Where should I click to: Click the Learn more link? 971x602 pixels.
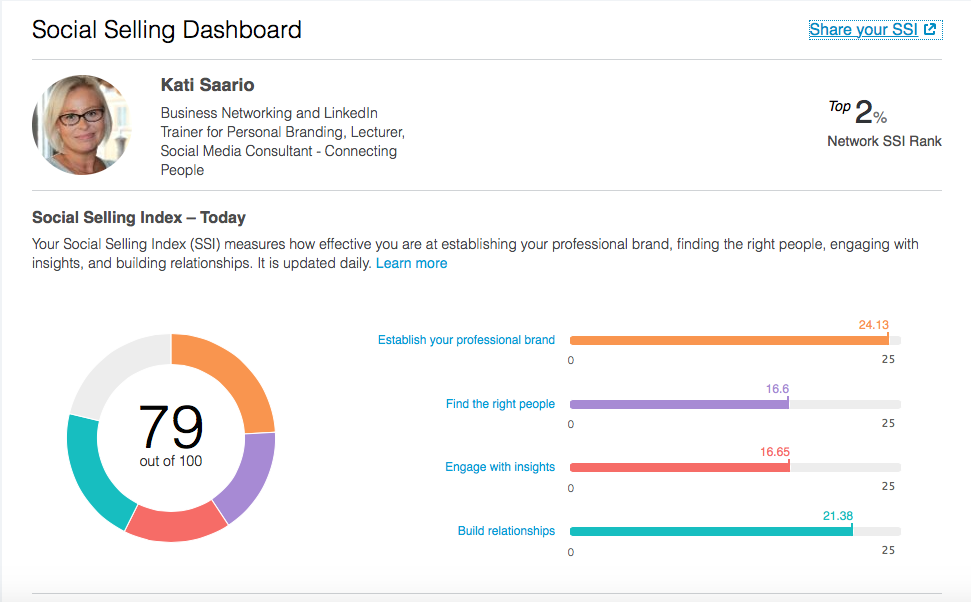click(411, 263)
